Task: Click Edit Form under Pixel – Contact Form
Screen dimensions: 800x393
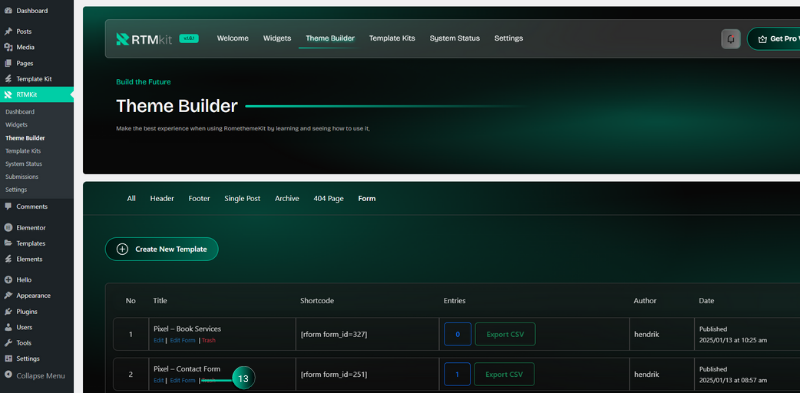Action: click(183, 380)
